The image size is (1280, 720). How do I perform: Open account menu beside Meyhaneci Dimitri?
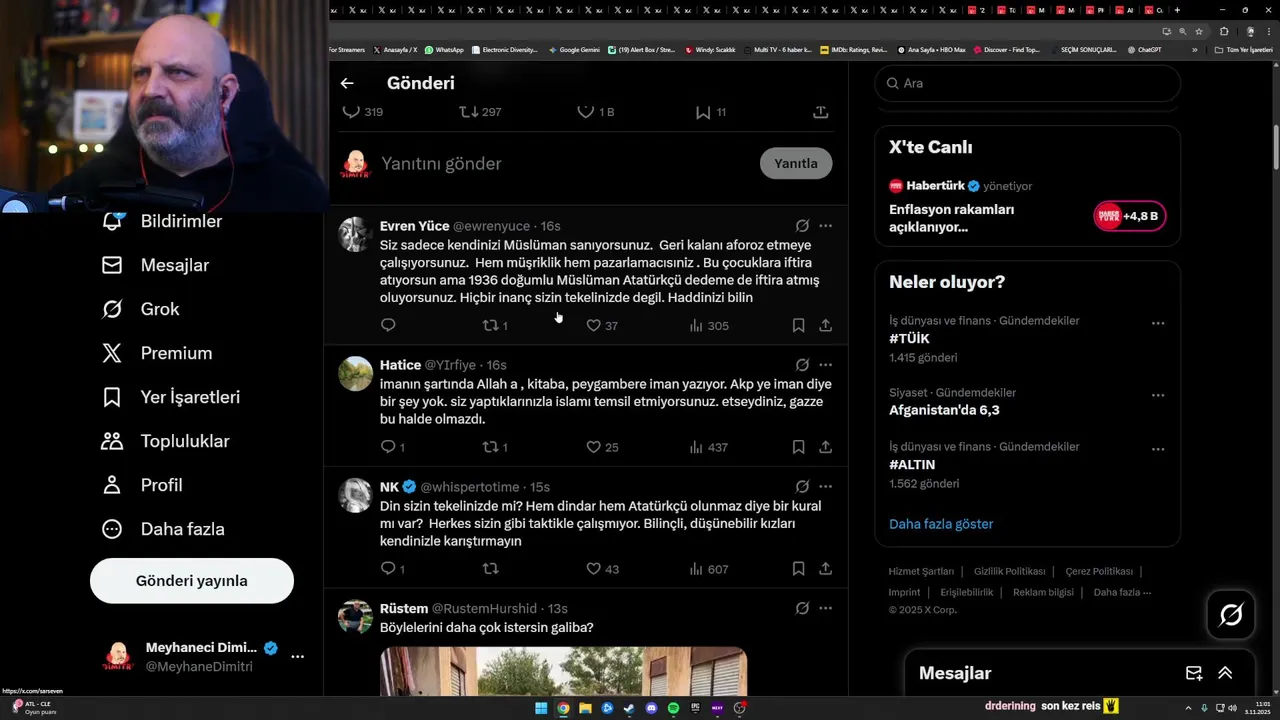[297, 657]
